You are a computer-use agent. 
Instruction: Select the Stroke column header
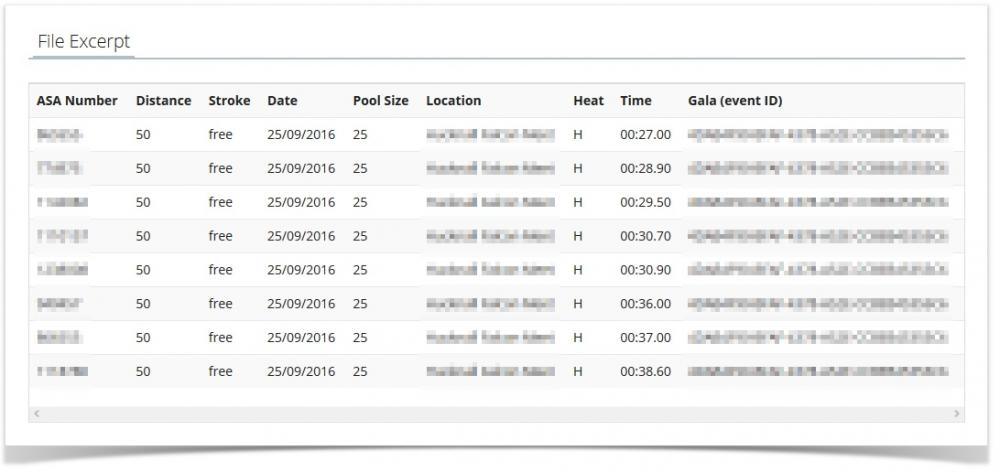click(x=228, y=101)
